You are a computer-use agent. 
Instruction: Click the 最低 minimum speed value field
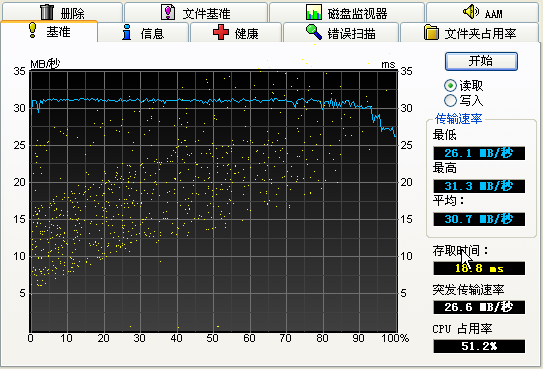click(479, 153)
